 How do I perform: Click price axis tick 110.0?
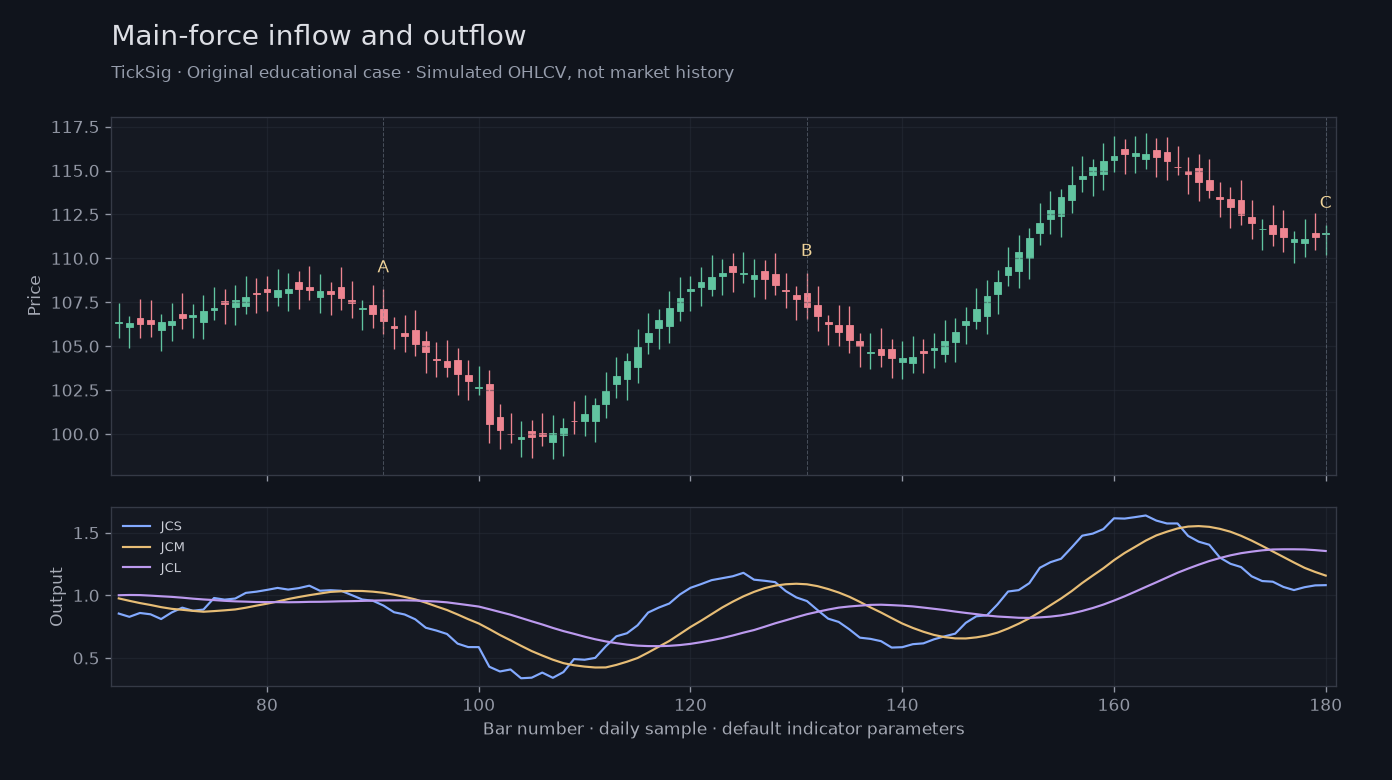coord(75,259)
